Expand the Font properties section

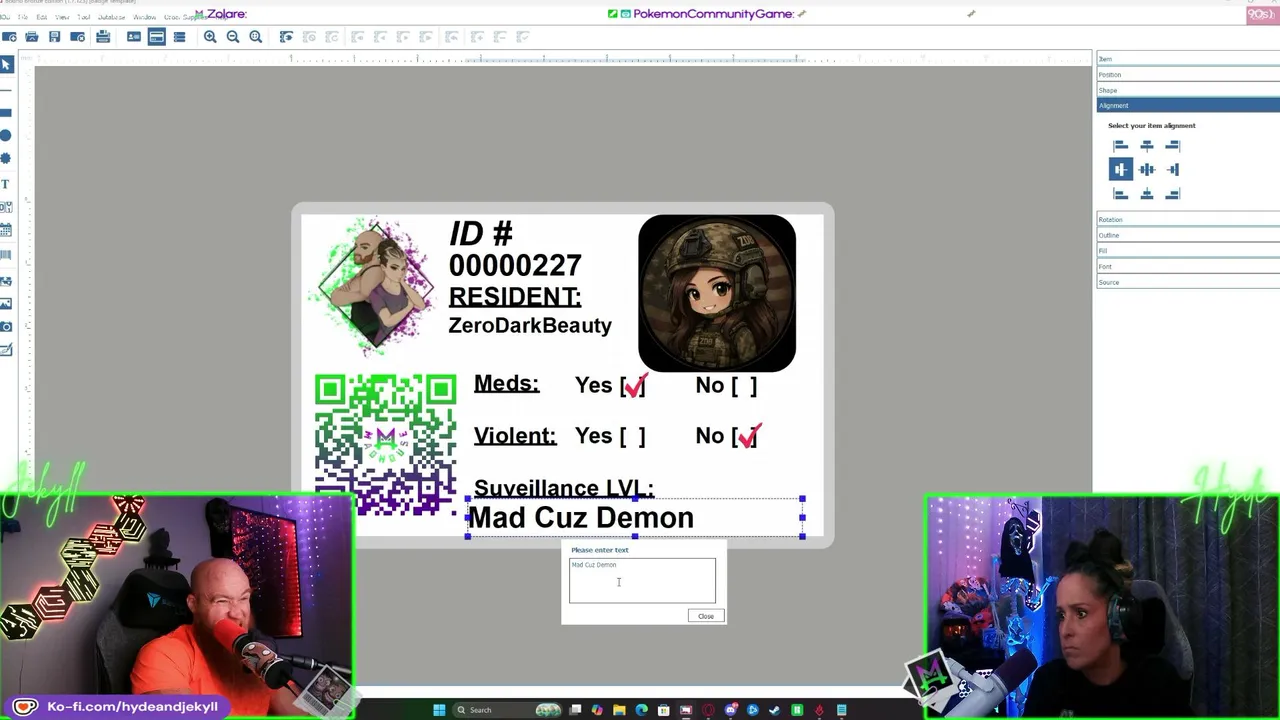[x=1188, y=267]
